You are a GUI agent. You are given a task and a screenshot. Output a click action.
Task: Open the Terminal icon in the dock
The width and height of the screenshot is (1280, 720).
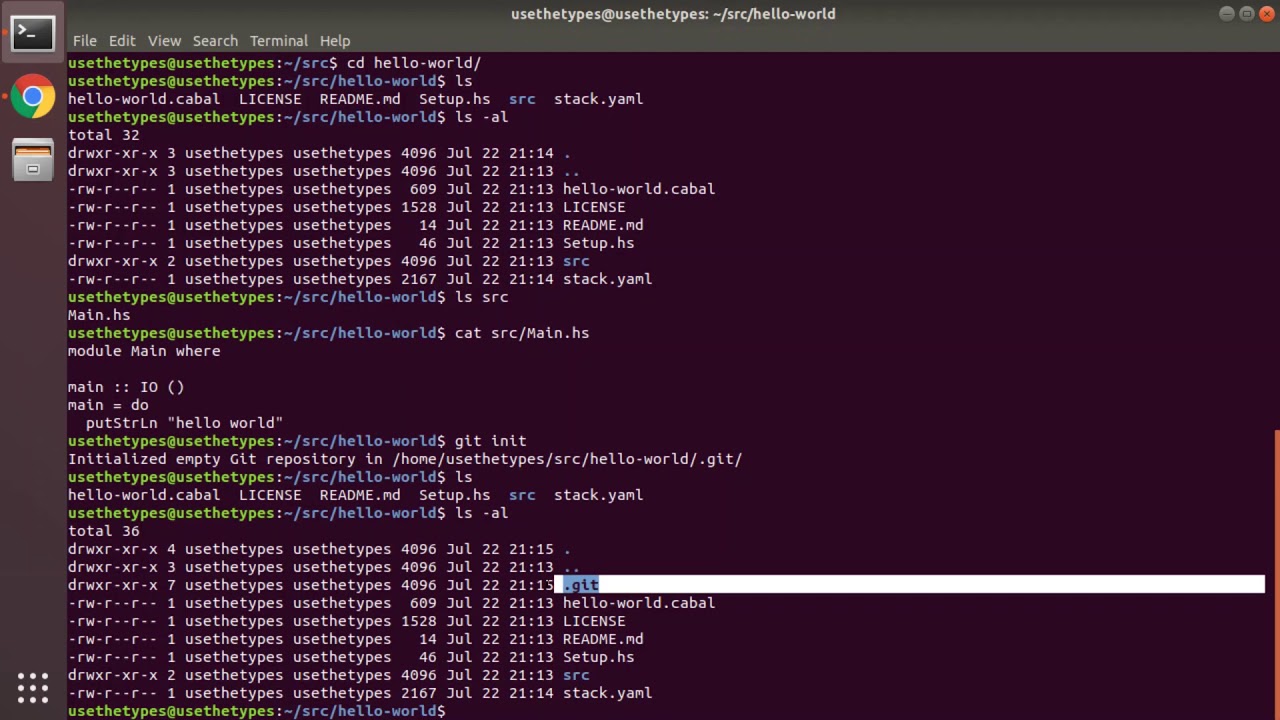coord(32,33)
